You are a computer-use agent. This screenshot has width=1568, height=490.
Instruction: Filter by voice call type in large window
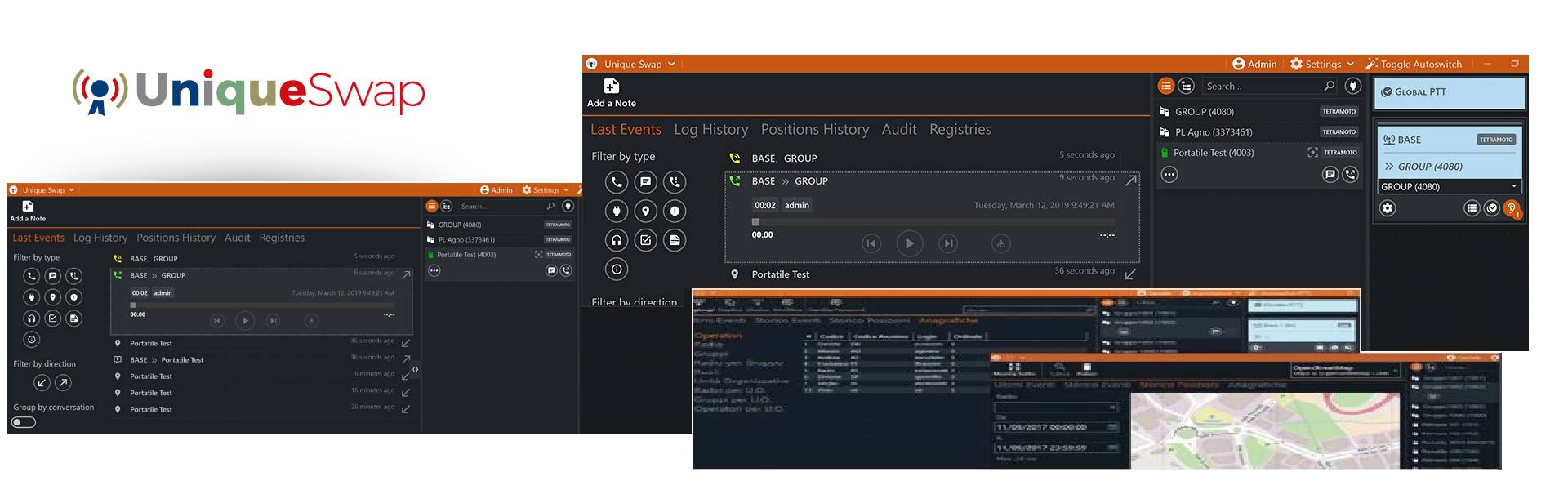point(617,182)
